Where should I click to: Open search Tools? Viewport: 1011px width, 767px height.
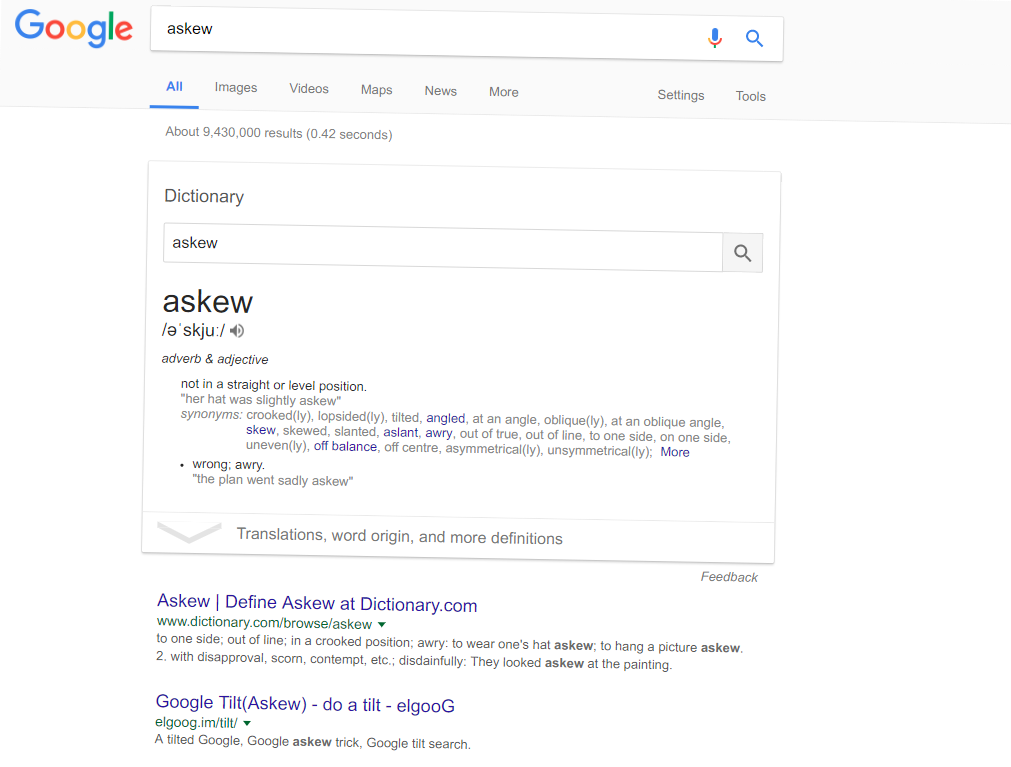(751, 96)
